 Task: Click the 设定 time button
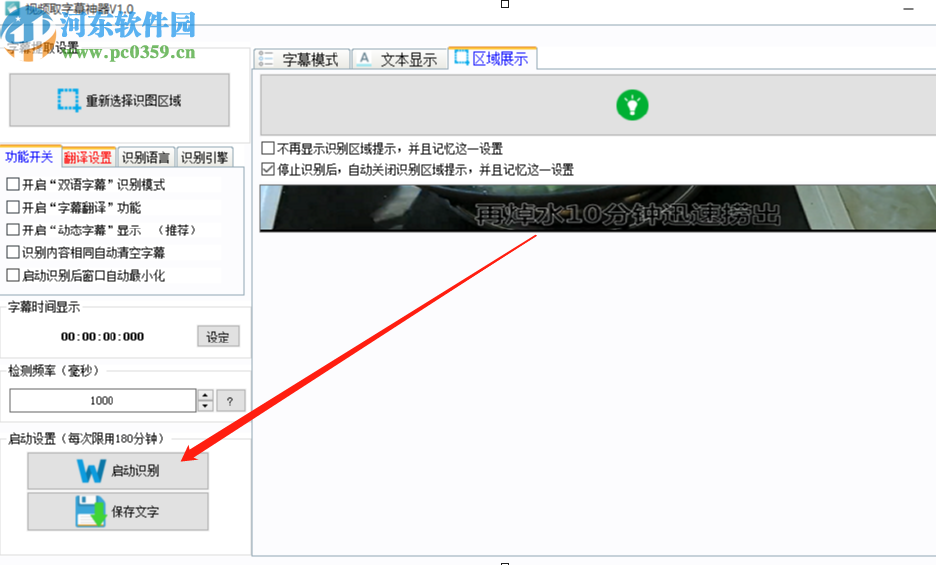(218, 336)
